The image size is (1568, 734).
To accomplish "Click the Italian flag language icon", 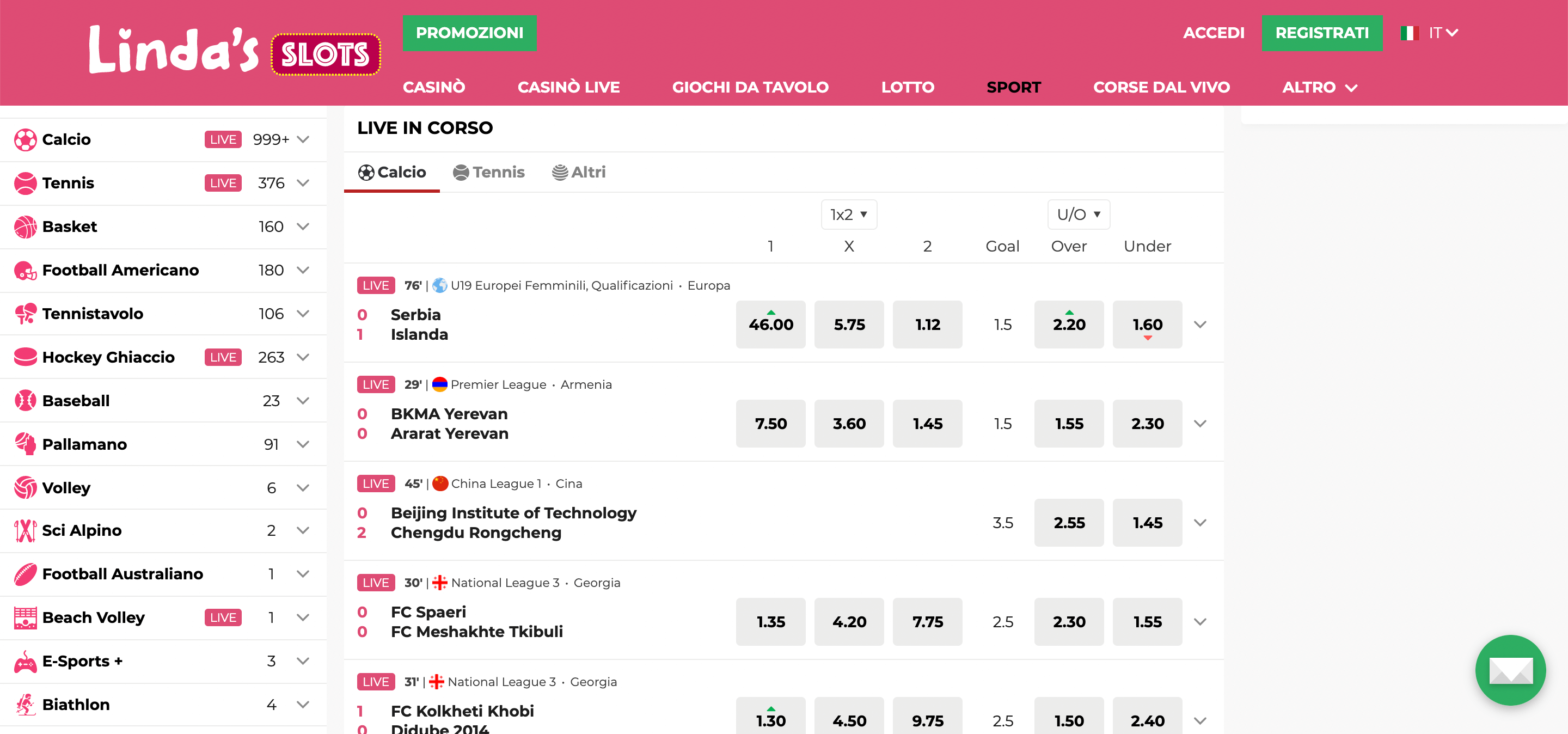I will [1410, 33].
